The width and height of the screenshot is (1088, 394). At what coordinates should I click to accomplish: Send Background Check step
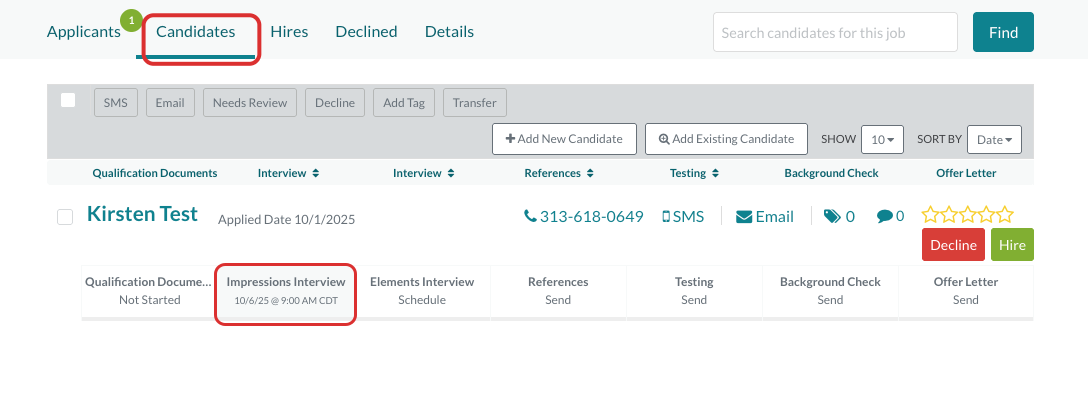pyautogui.click(x=830, y=291)
